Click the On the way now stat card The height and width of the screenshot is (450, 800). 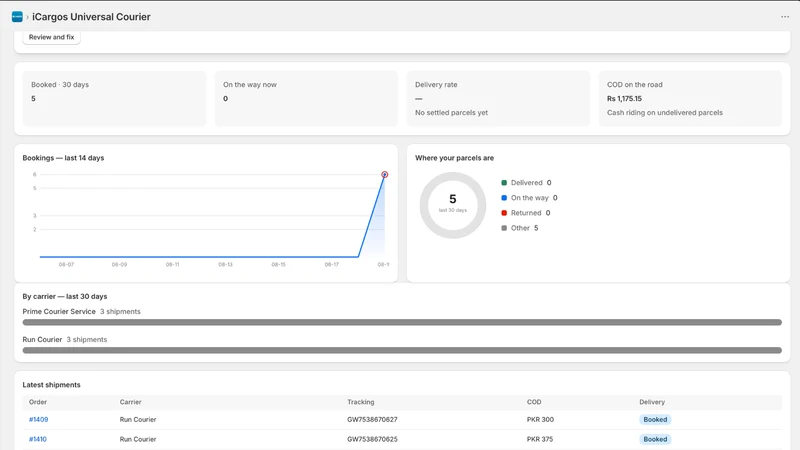click(x=306, y=98)
